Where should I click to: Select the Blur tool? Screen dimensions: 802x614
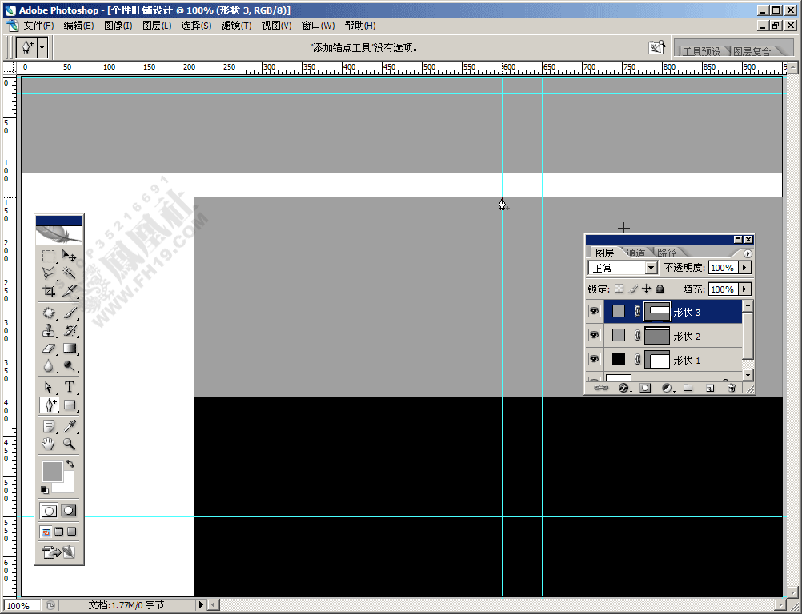click(49, 366)
